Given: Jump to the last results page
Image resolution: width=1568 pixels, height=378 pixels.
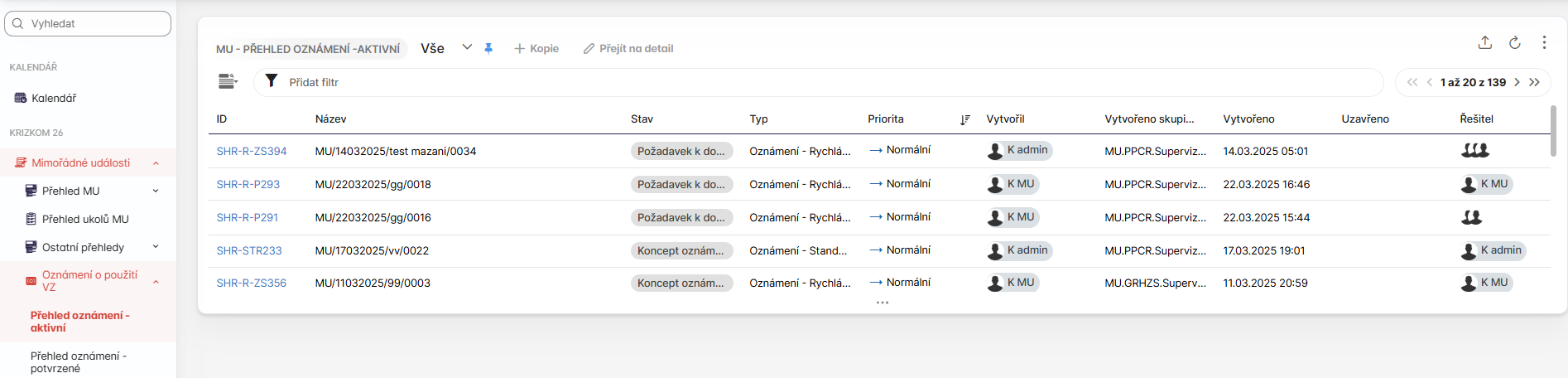Looking at the screenshot, I should (x=1535, y=82).
